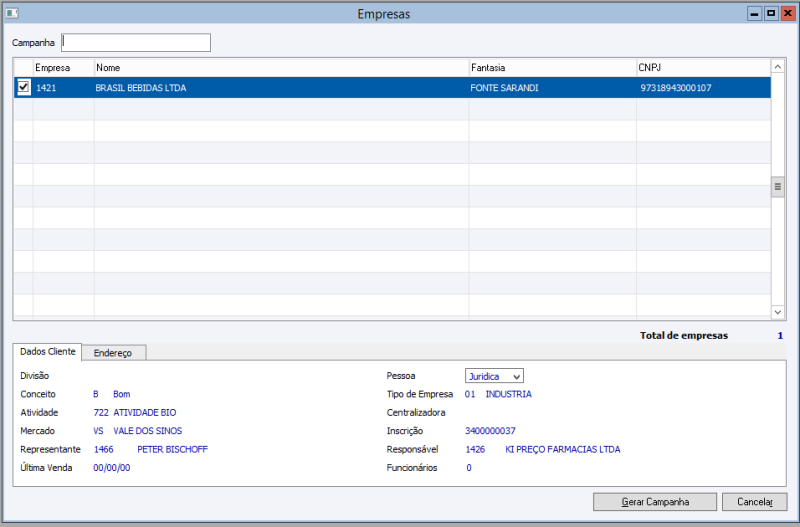The image size is (800, 527).
Task: Click the vertical scrollbar thumb
Action: click(778, 188)
